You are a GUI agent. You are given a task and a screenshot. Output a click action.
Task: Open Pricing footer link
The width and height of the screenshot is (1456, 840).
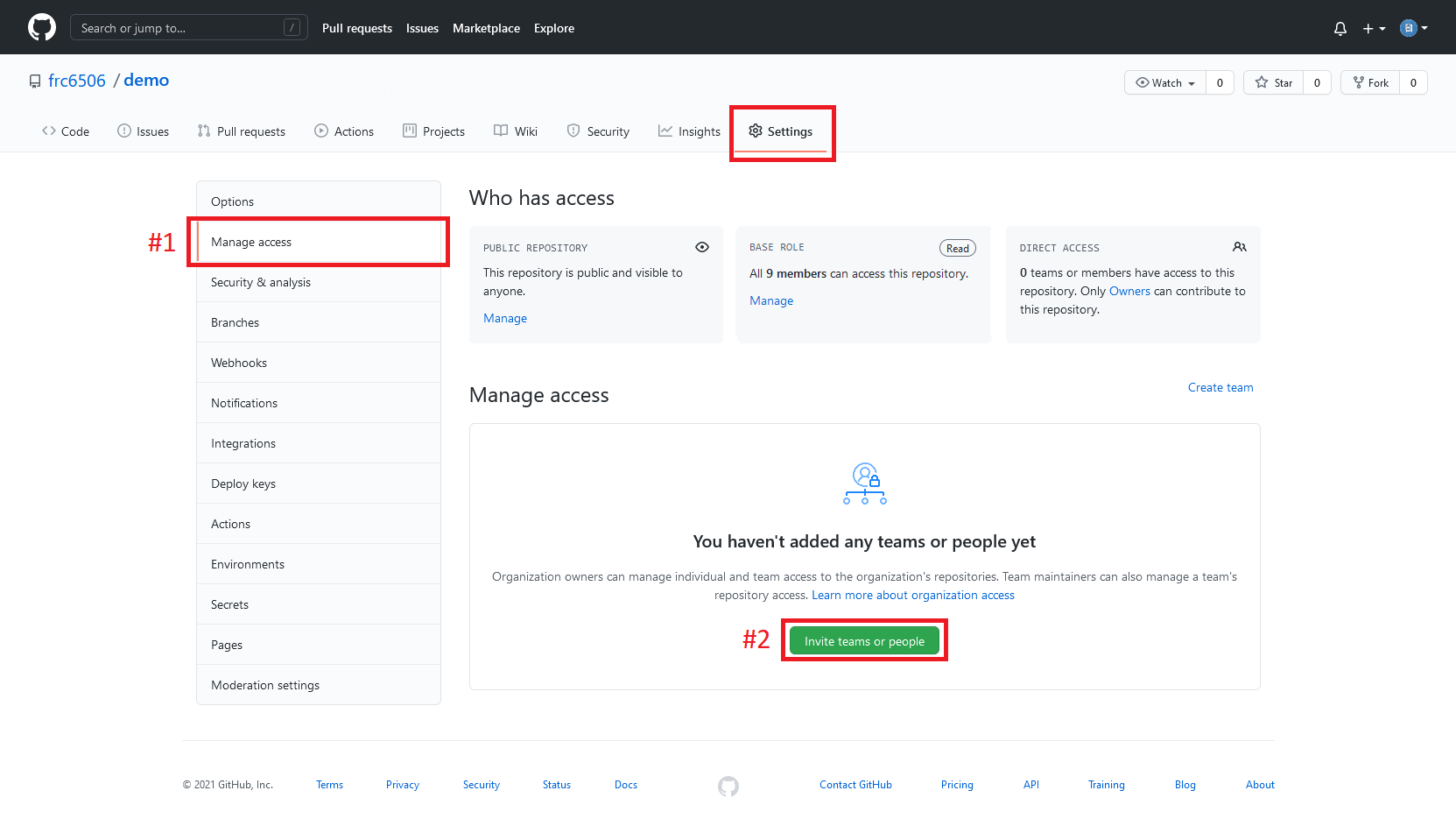click(957, 785)
